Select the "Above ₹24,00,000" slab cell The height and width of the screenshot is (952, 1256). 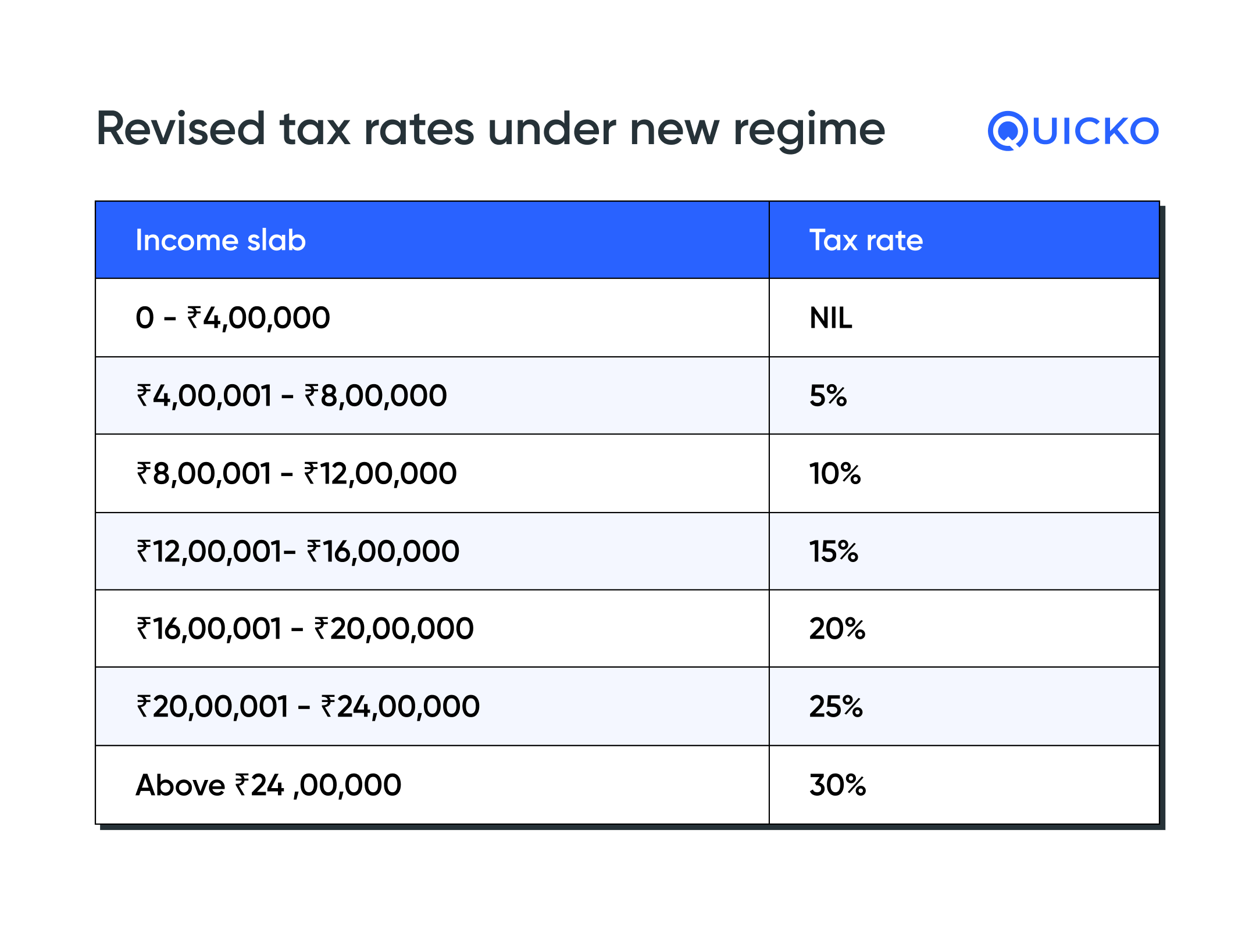tap(268, 785)
